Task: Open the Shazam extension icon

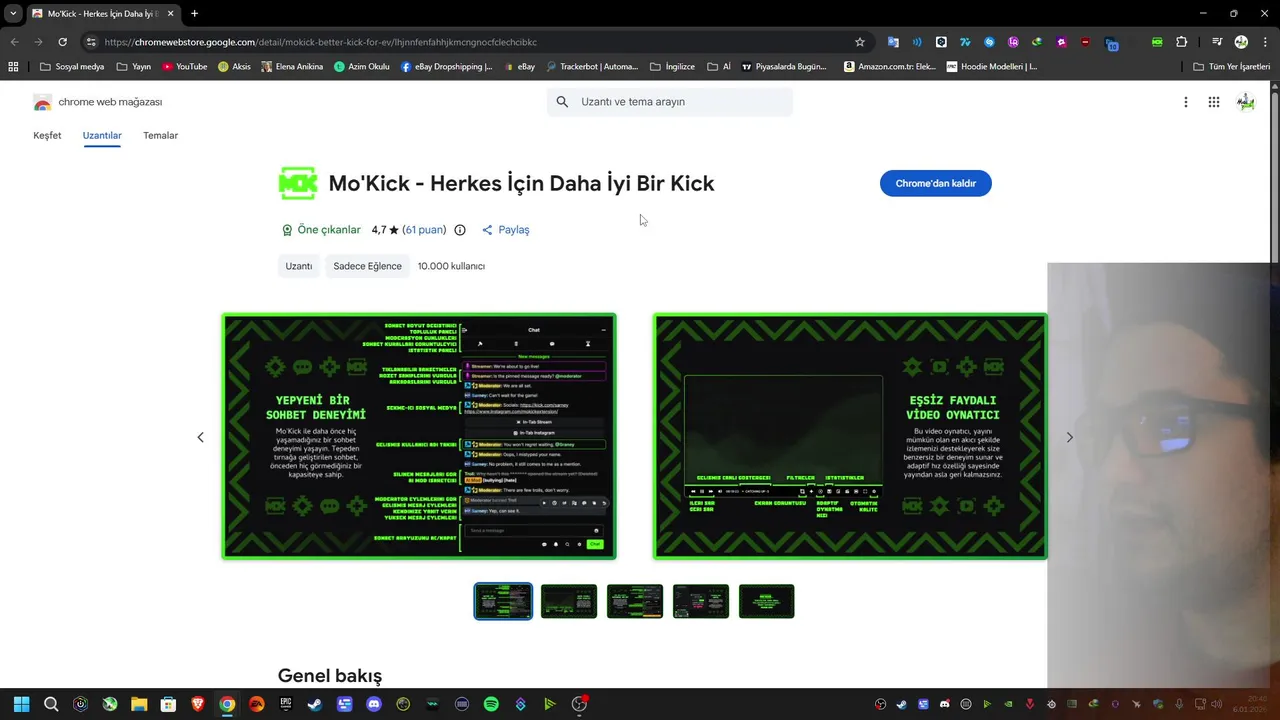Action: pyautogui.click(x=989, y=42)
